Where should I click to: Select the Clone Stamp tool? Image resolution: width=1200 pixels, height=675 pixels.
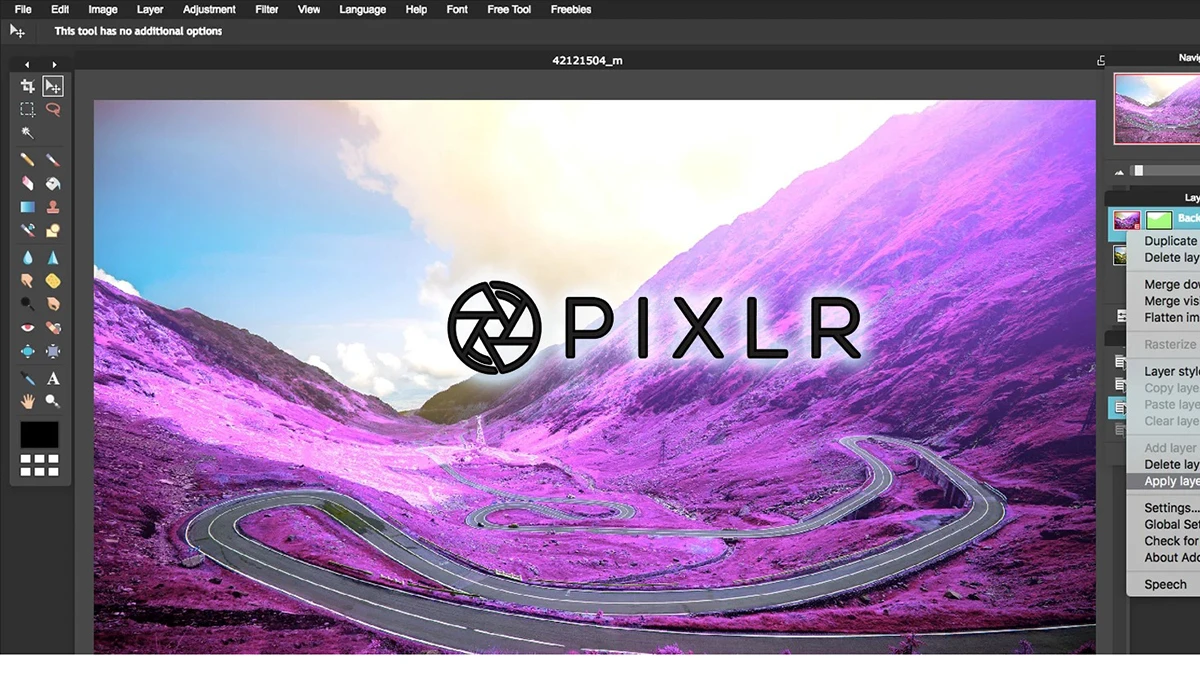[x=53, y=207]
